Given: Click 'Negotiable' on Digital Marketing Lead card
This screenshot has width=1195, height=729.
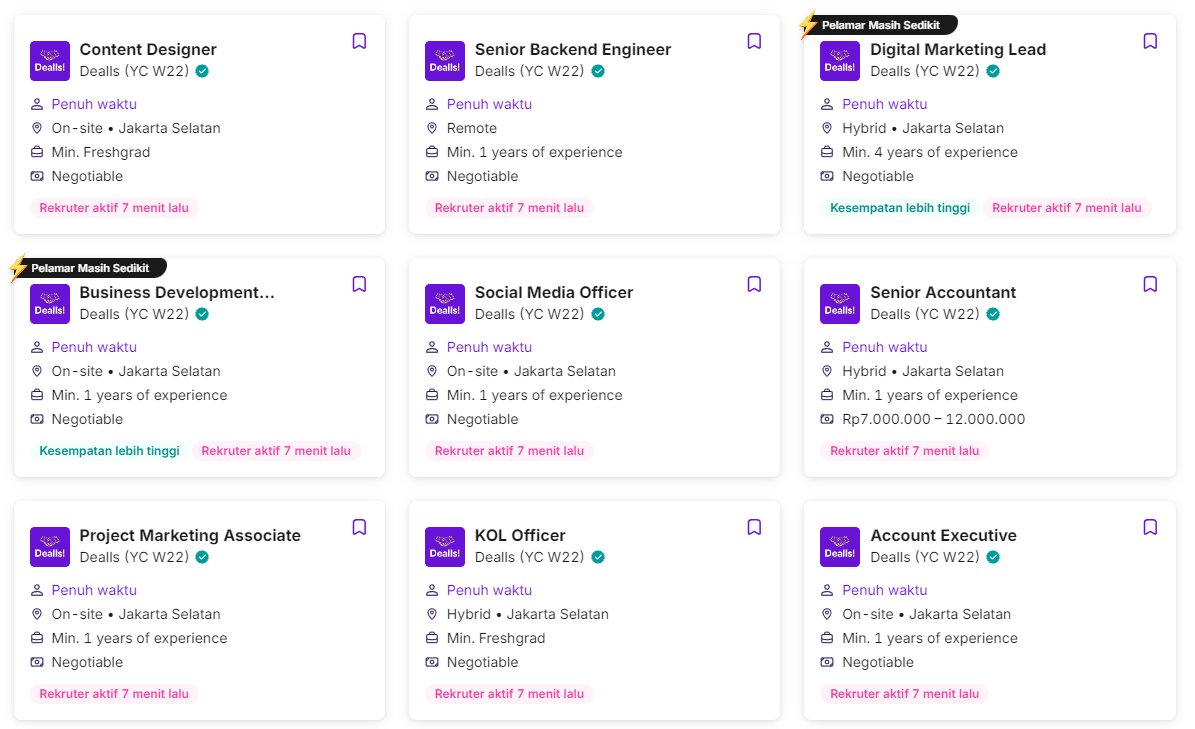Looking at the screenshot, I should (878, 176).
